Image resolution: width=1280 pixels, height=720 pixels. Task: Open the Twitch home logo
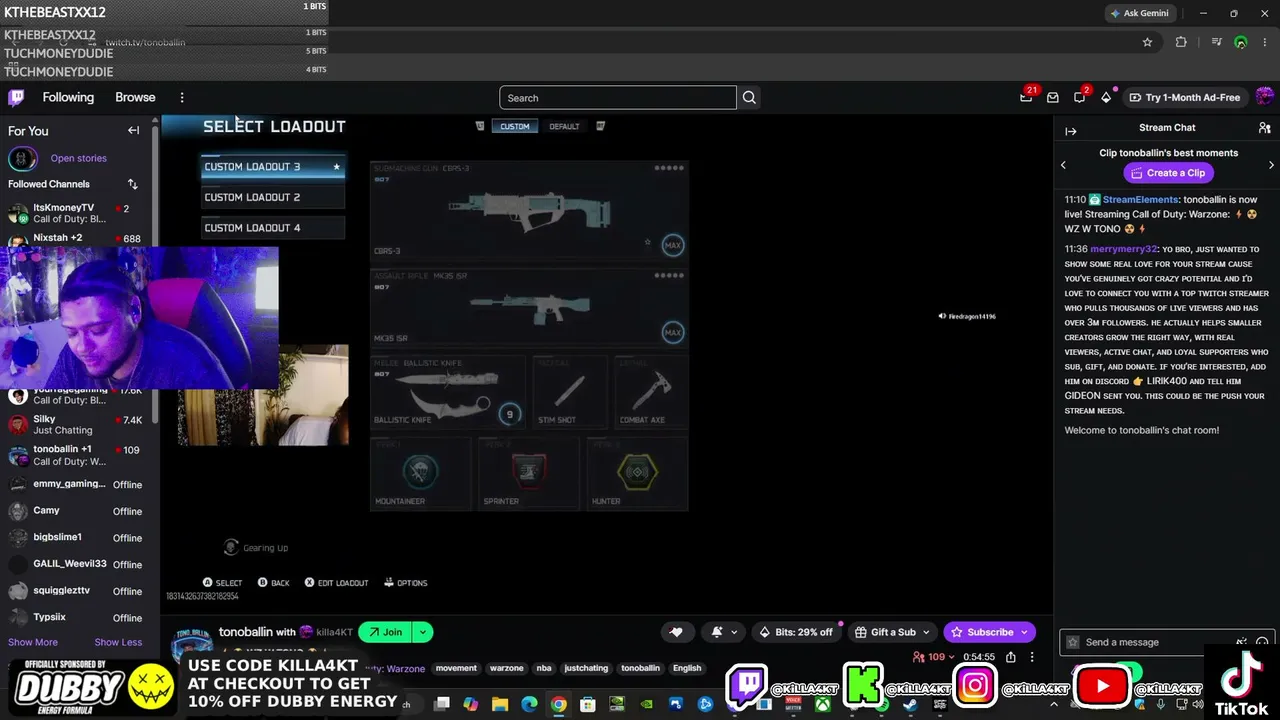point(16,97)
